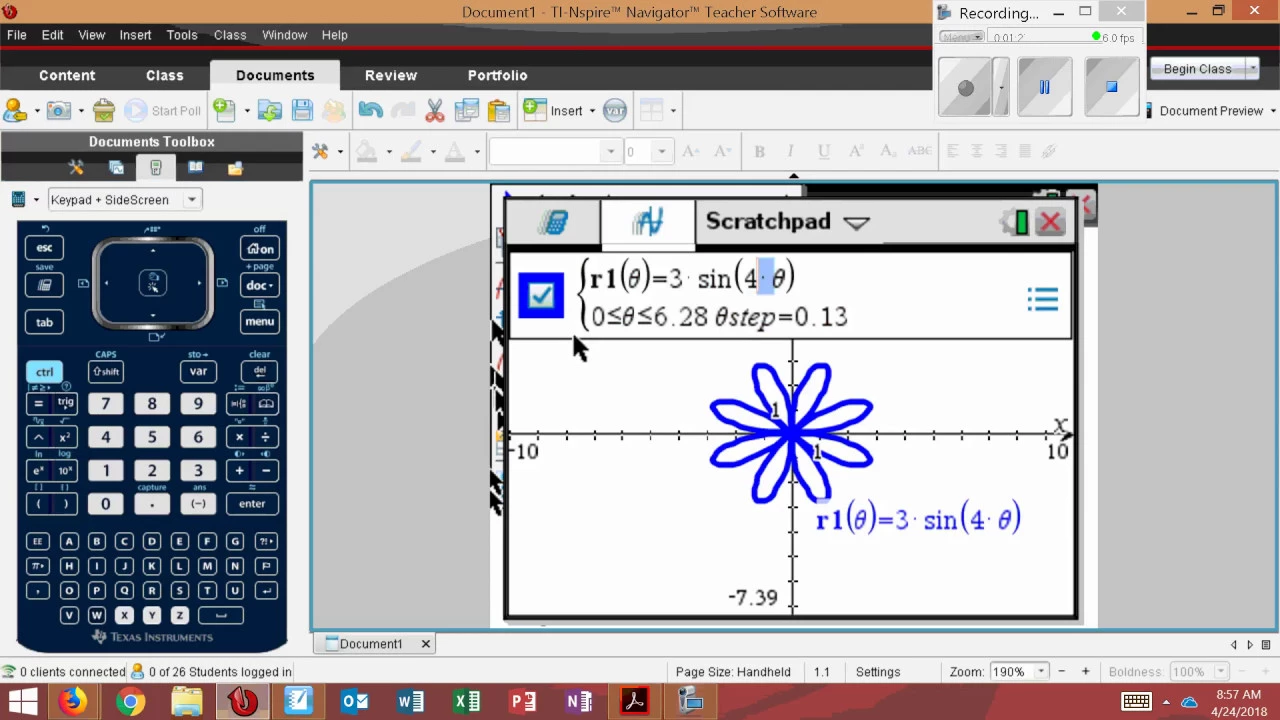Click the menu key on the keypad
This screenshot has width=1280, height=720.
[x=259, y=322]
